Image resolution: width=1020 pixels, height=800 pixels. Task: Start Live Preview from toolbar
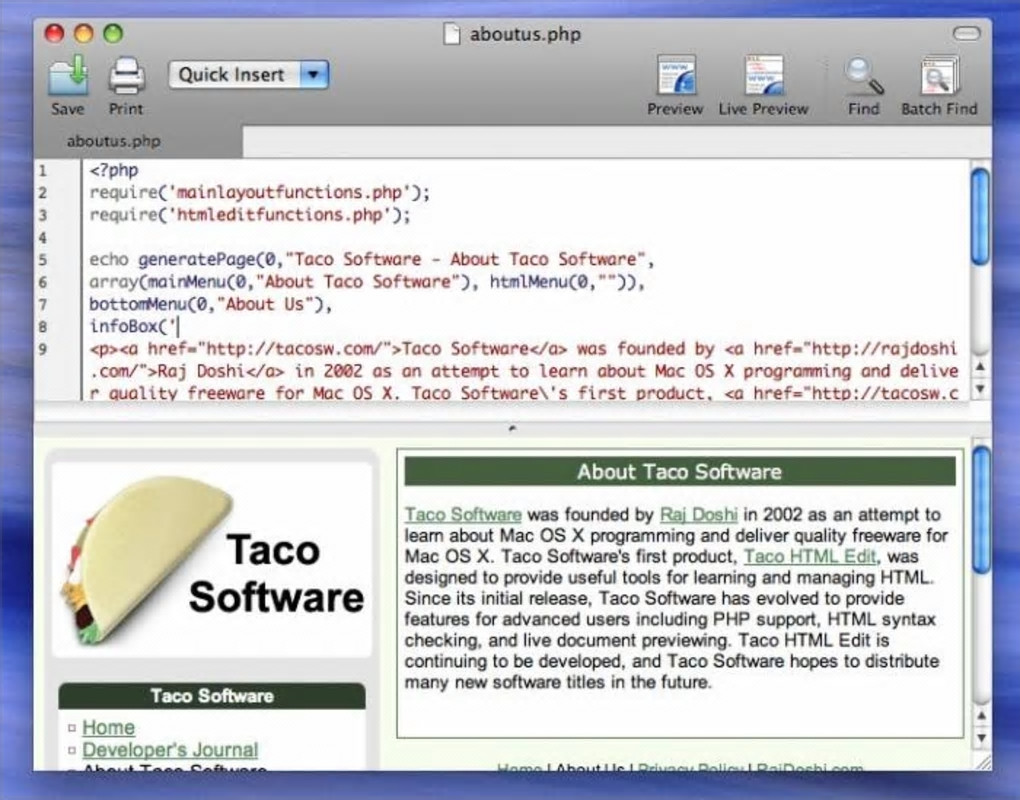tap(764, 75)
